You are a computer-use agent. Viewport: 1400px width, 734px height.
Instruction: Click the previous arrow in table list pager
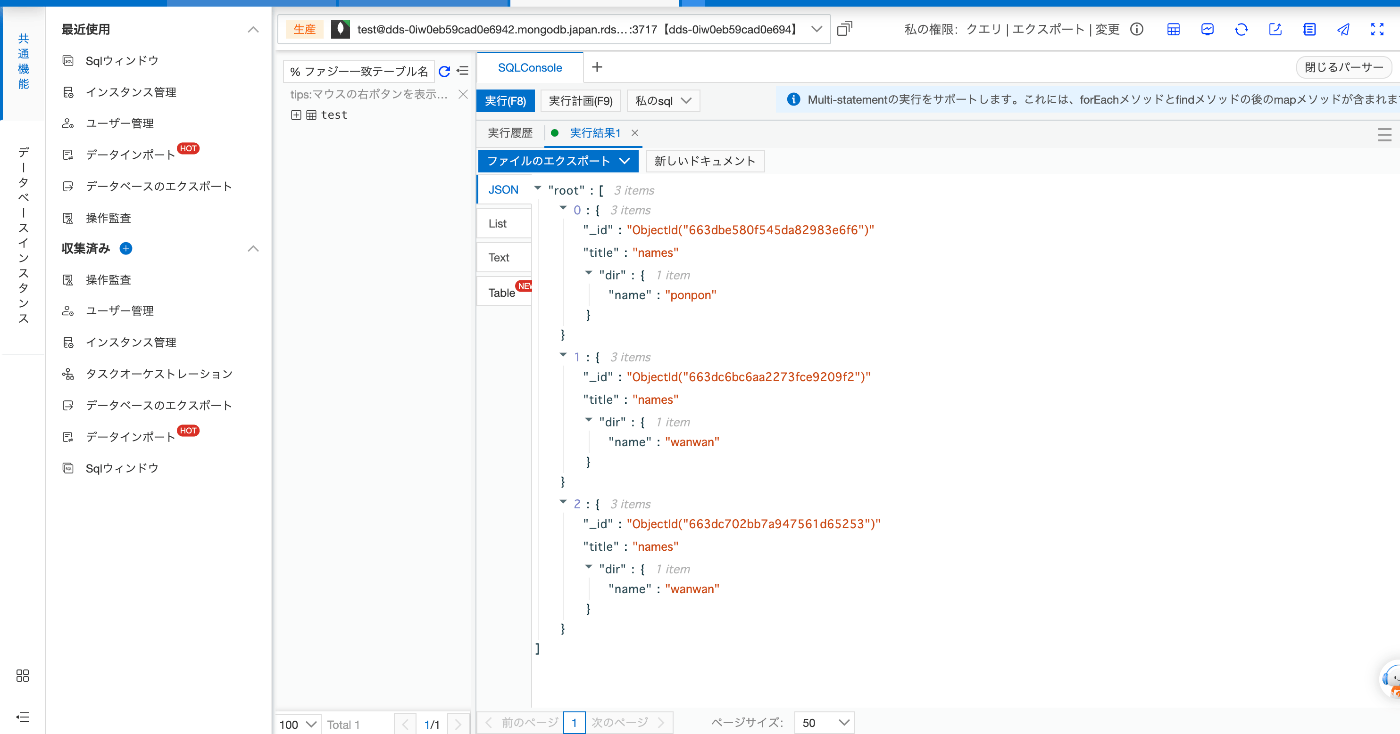(x=405, y=724)
